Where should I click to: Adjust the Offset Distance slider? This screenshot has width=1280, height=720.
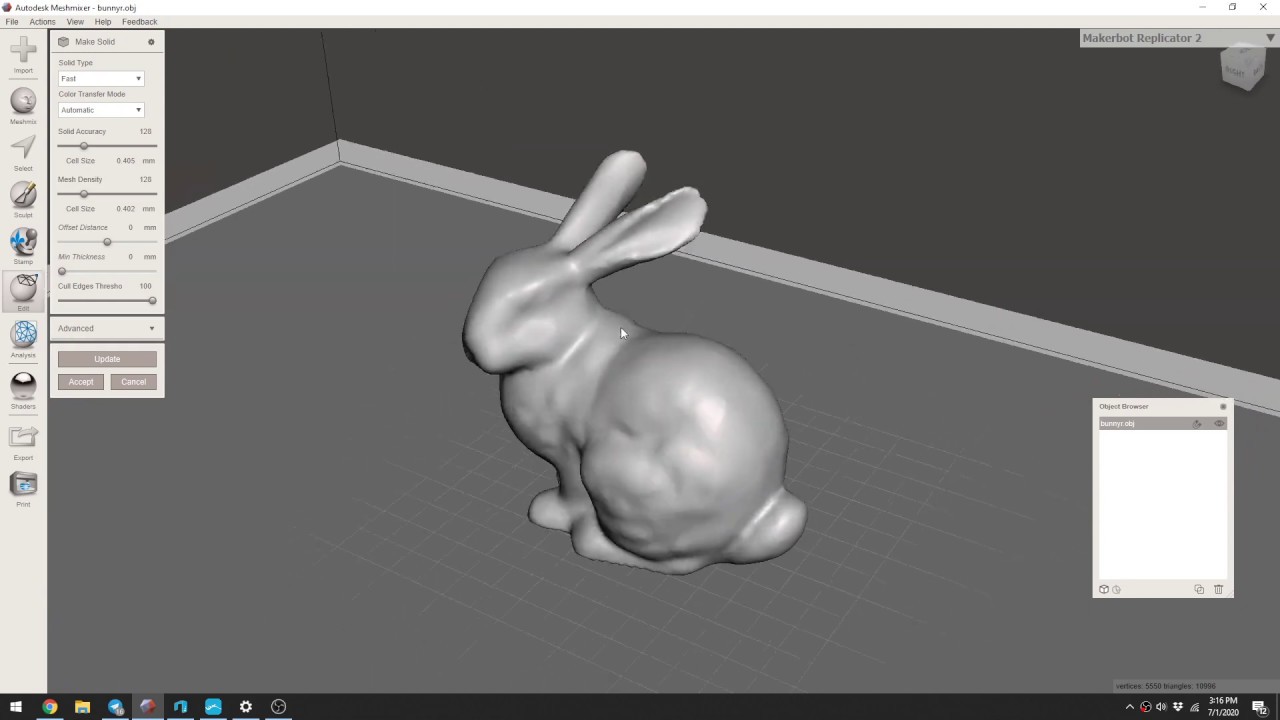pos(107,242)
